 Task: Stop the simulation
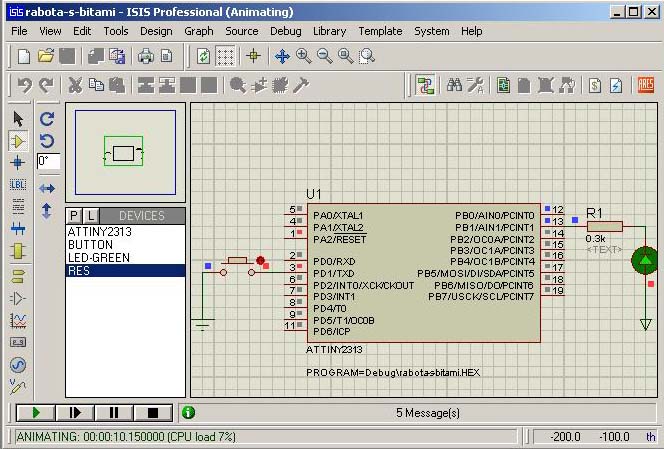pos(153,412)
